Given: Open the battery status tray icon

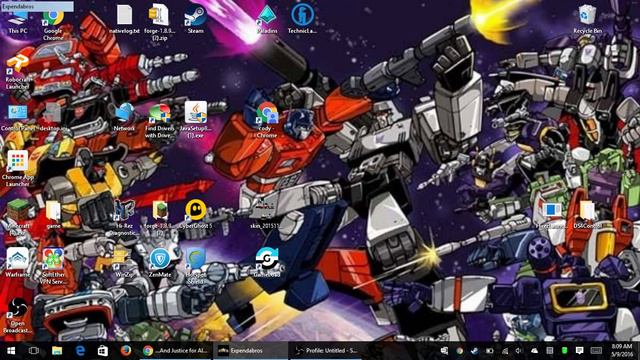Looking at the screenshot, I should coord(489,351).
